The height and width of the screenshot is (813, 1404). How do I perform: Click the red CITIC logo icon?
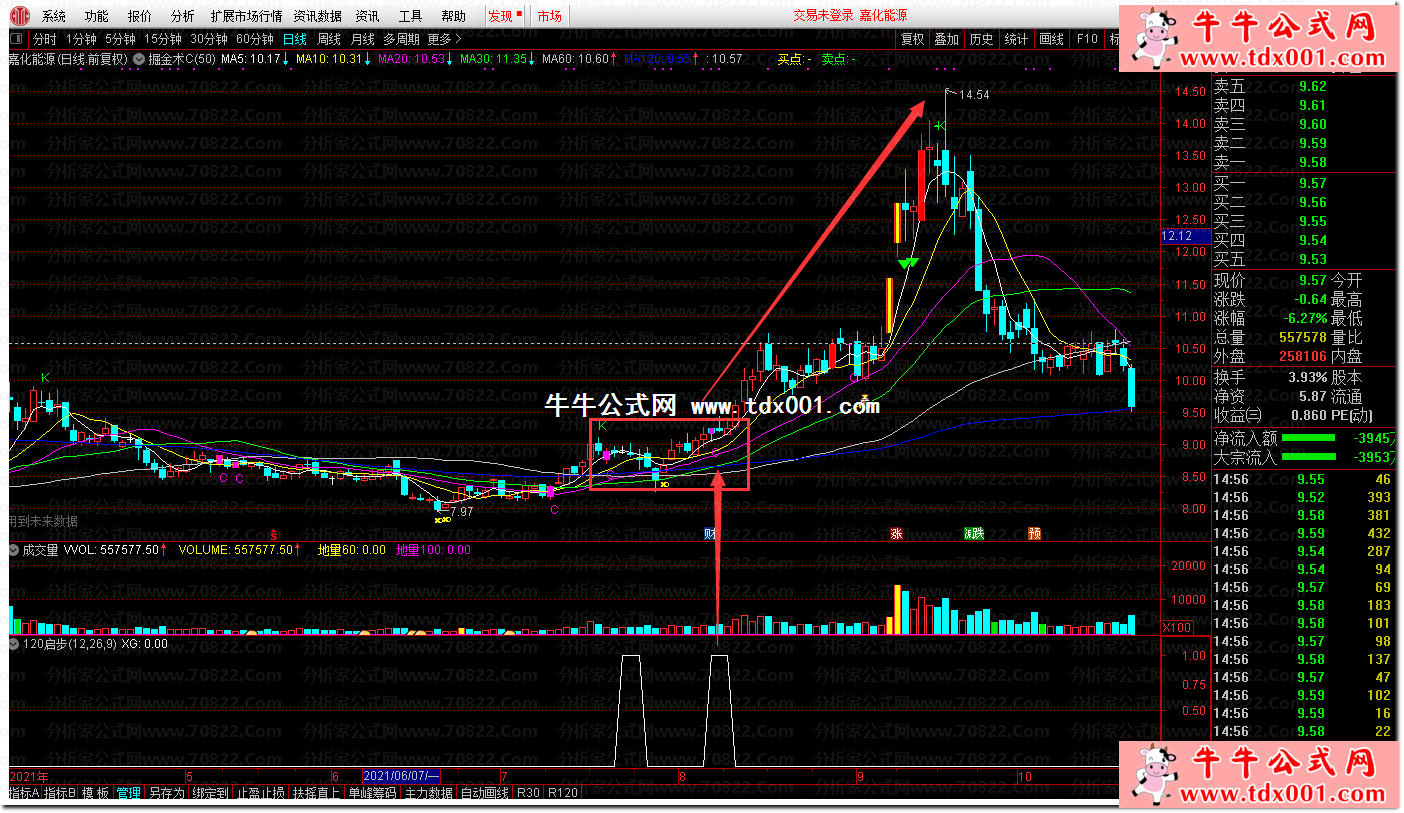19,16
